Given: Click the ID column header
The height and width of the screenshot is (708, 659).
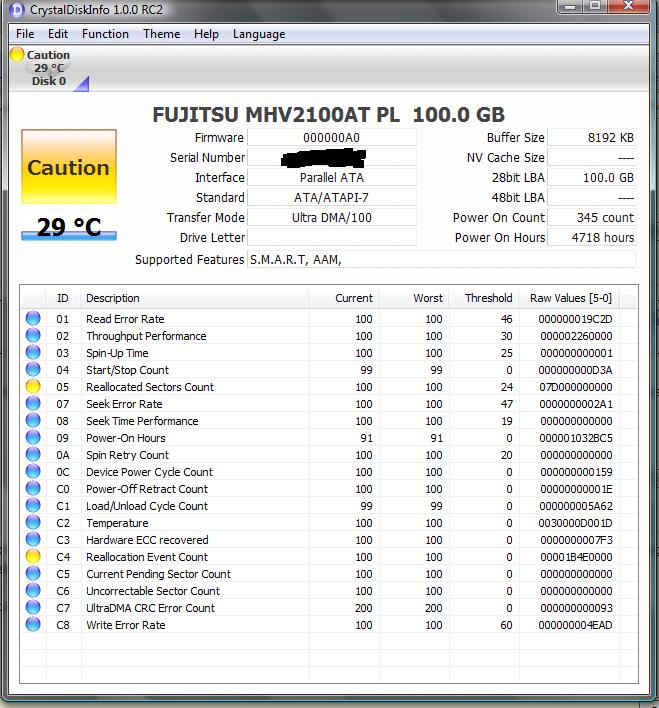Looking at the screenshot, I should click(x=63, y=298).
